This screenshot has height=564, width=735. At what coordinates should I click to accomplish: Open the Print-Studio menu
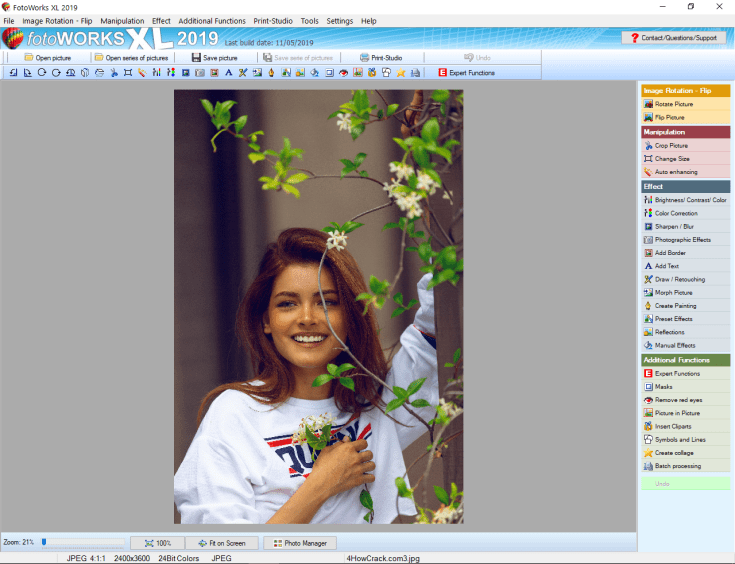(x=273, y=21)
